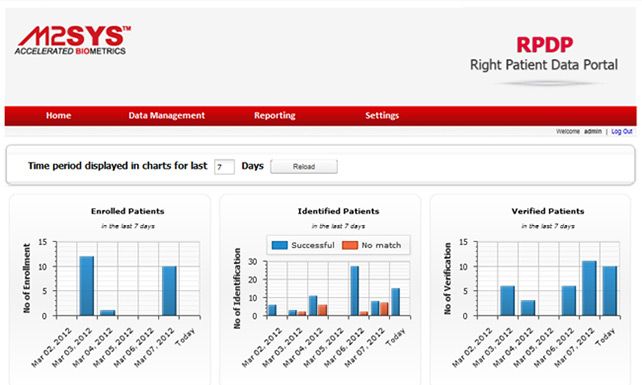The image size is (642, 385).
Task: Click the RPDP portal logo title
Action: coord(544,45)
